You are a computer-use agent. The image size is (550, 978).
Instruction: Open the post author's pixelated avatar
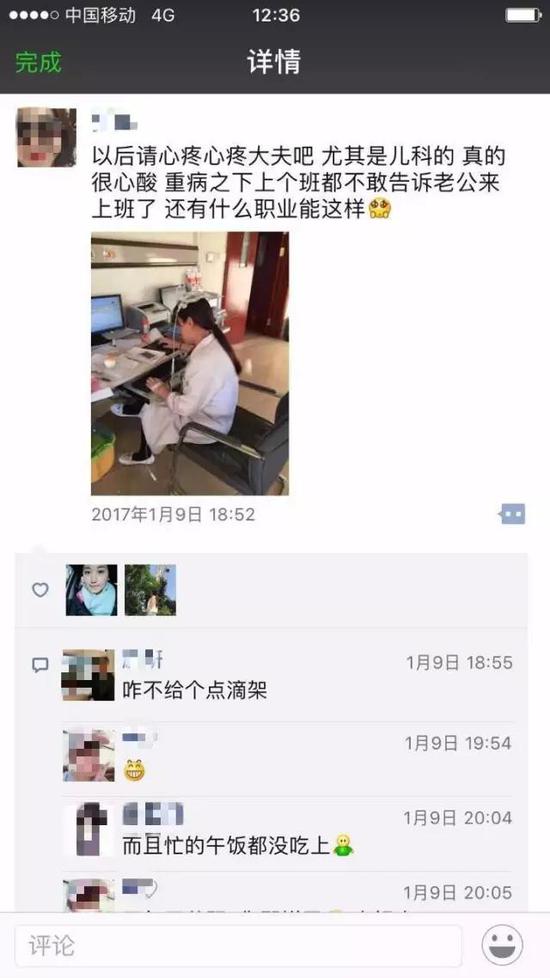tap(46, 137)
